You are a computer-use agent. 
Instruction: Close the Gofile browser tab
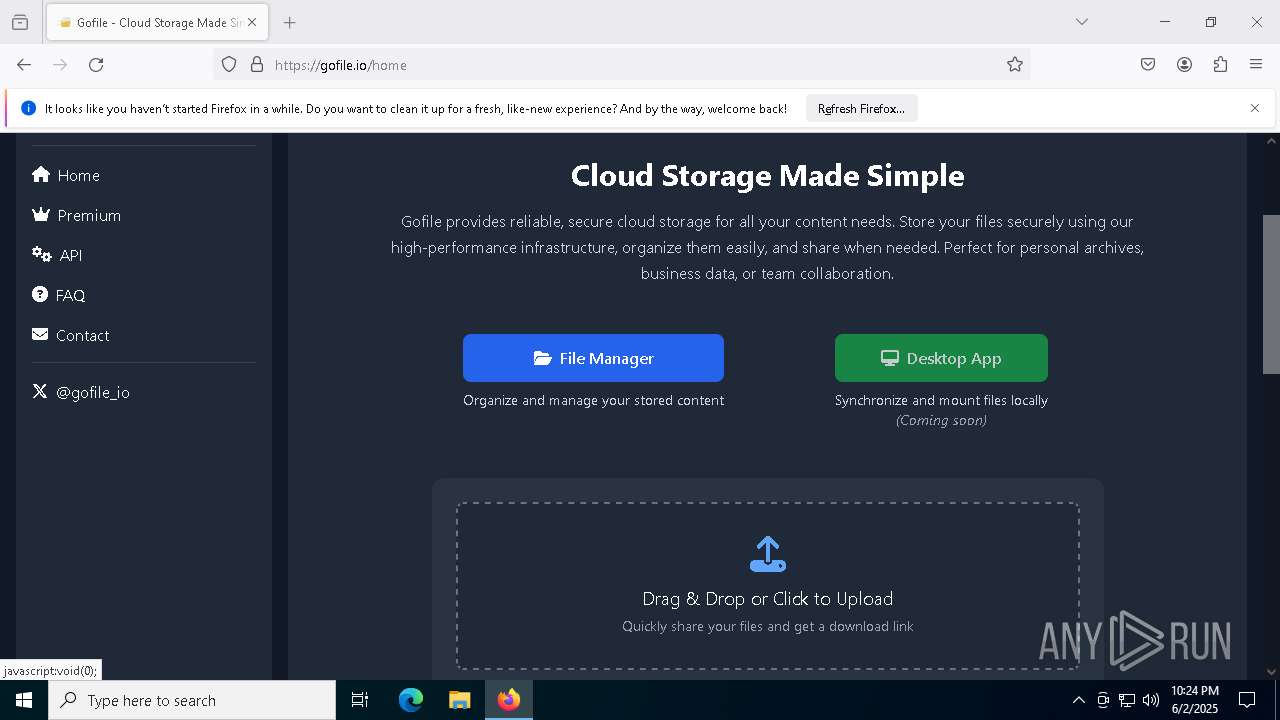253,22
